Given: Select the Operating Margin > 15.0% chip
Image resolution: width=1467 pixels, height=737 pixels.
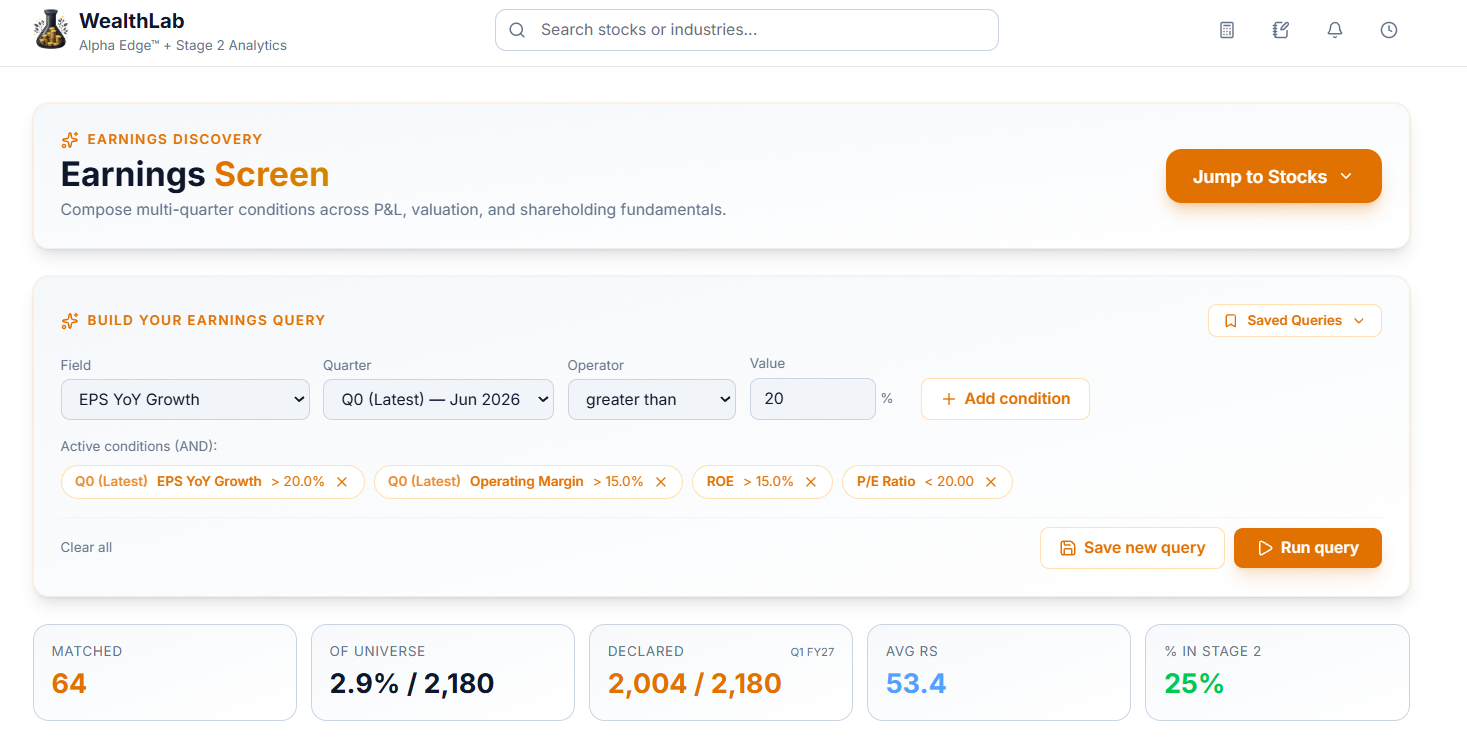Looking at the screenshot, I should (528, 482).
